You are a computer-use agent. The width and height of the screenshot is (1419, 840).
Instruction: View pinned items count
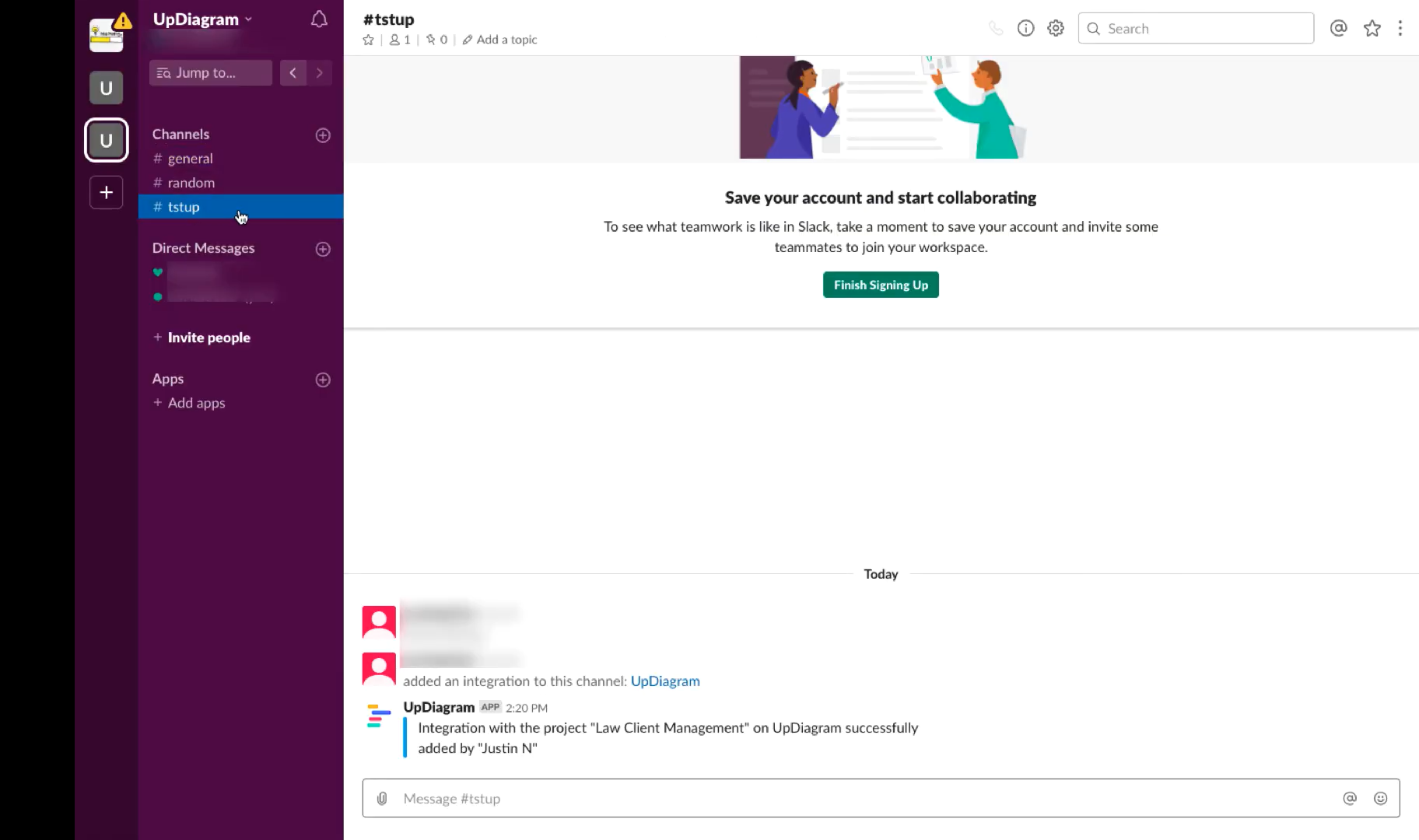436,40
